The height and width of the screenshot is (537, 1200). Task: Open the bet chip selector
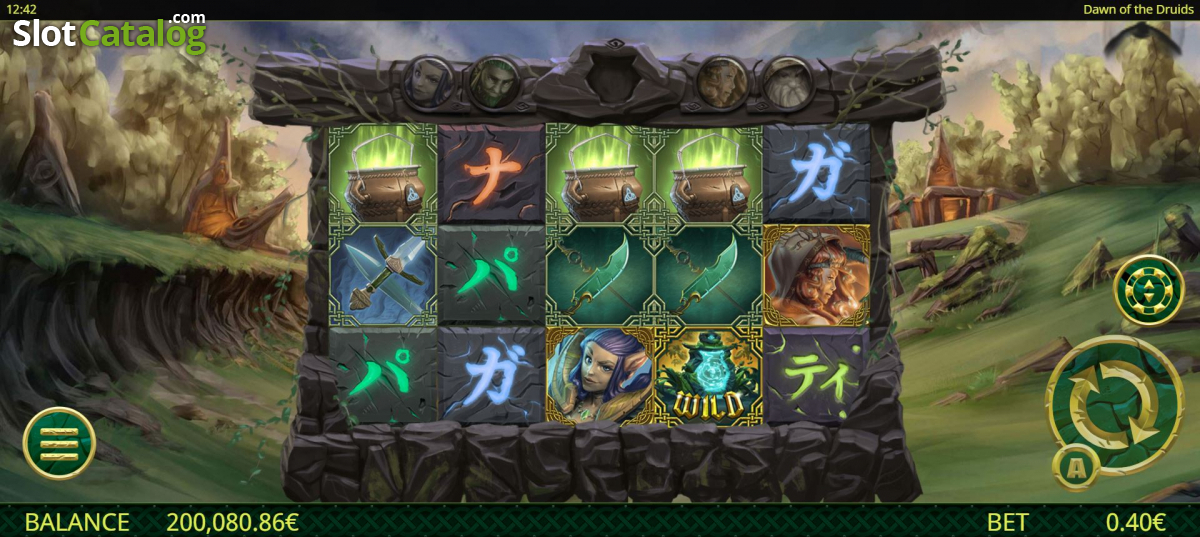(x=1148, y=290)
